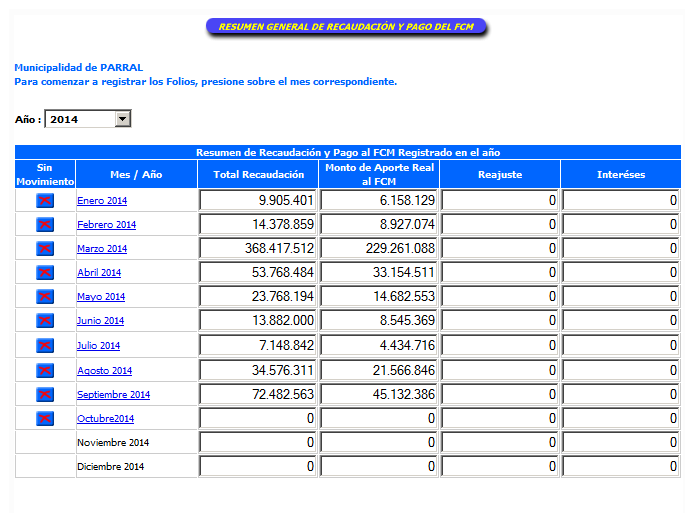Click the Noviembre 2014 row label
The width and height of the screenshot is (698, 513).
click(x=113, y=443)
